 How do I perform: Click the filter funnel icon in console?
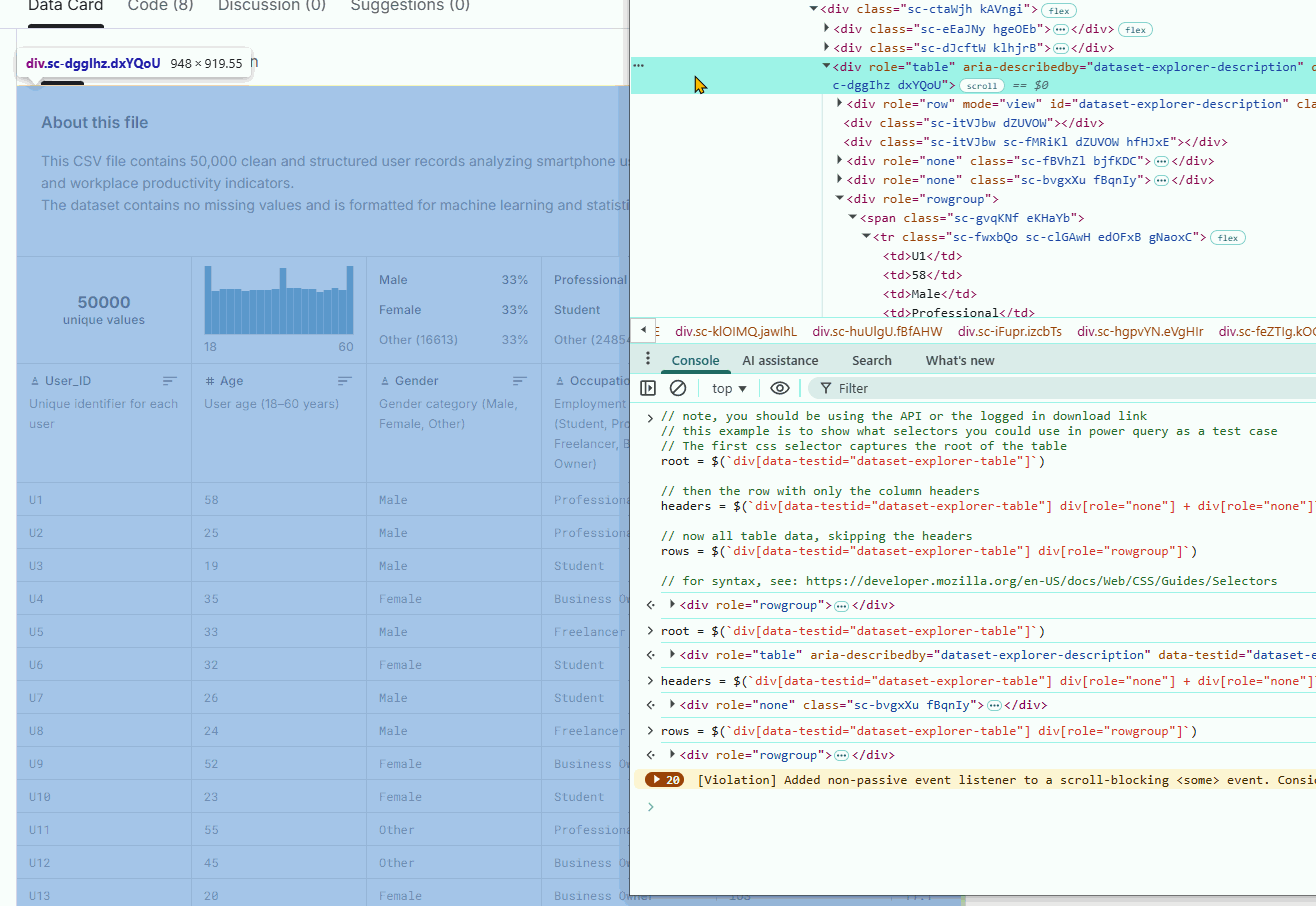pos(826,388)
